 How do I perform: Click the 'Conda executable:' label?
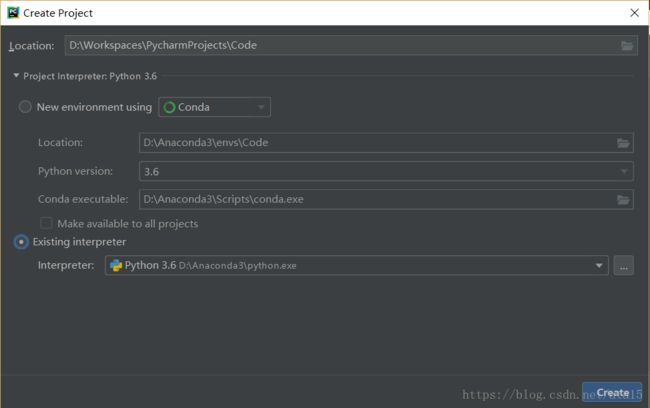pos(83,199)
